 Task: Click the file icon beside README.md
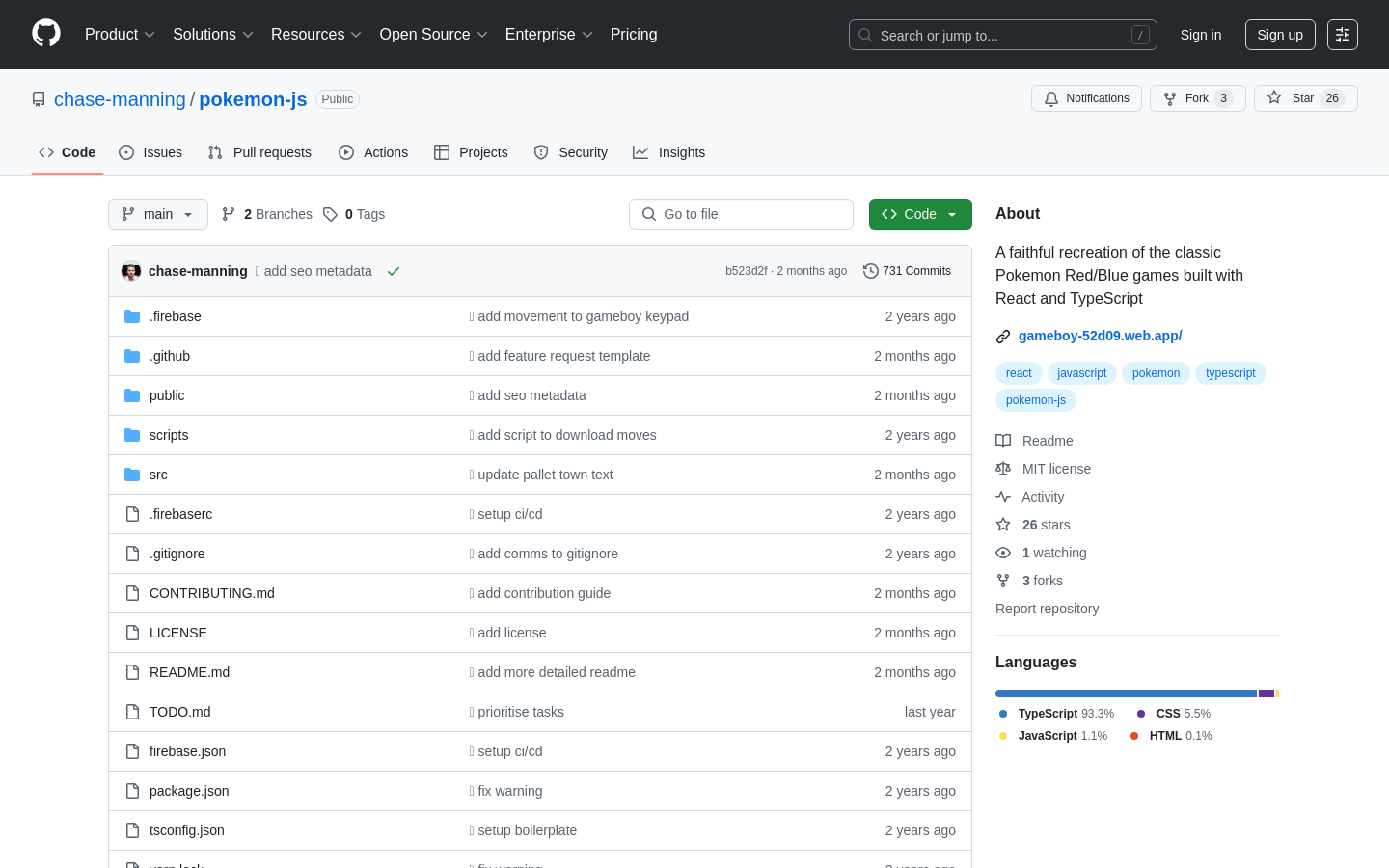(132, 672)
